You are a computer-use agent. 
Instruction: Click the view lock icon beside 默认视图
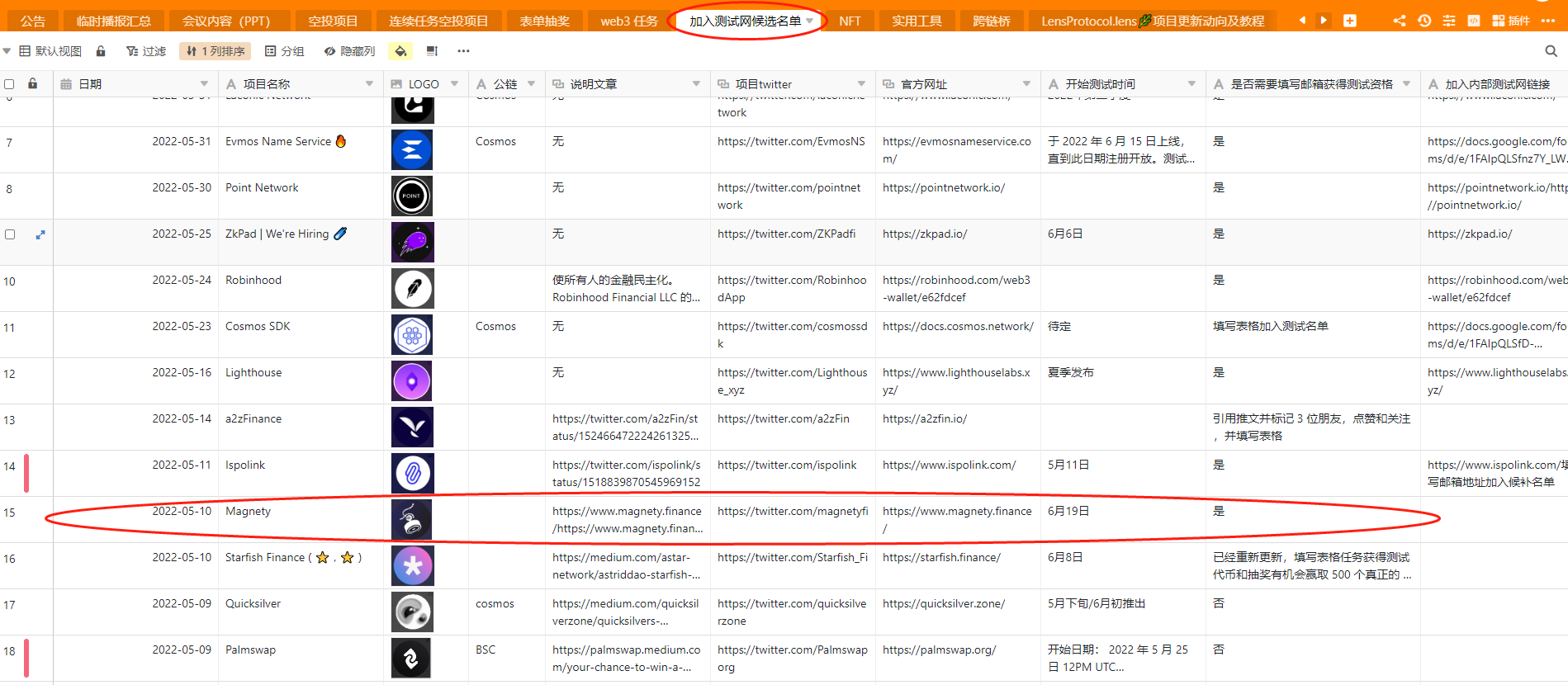click(x=101, y=51)
